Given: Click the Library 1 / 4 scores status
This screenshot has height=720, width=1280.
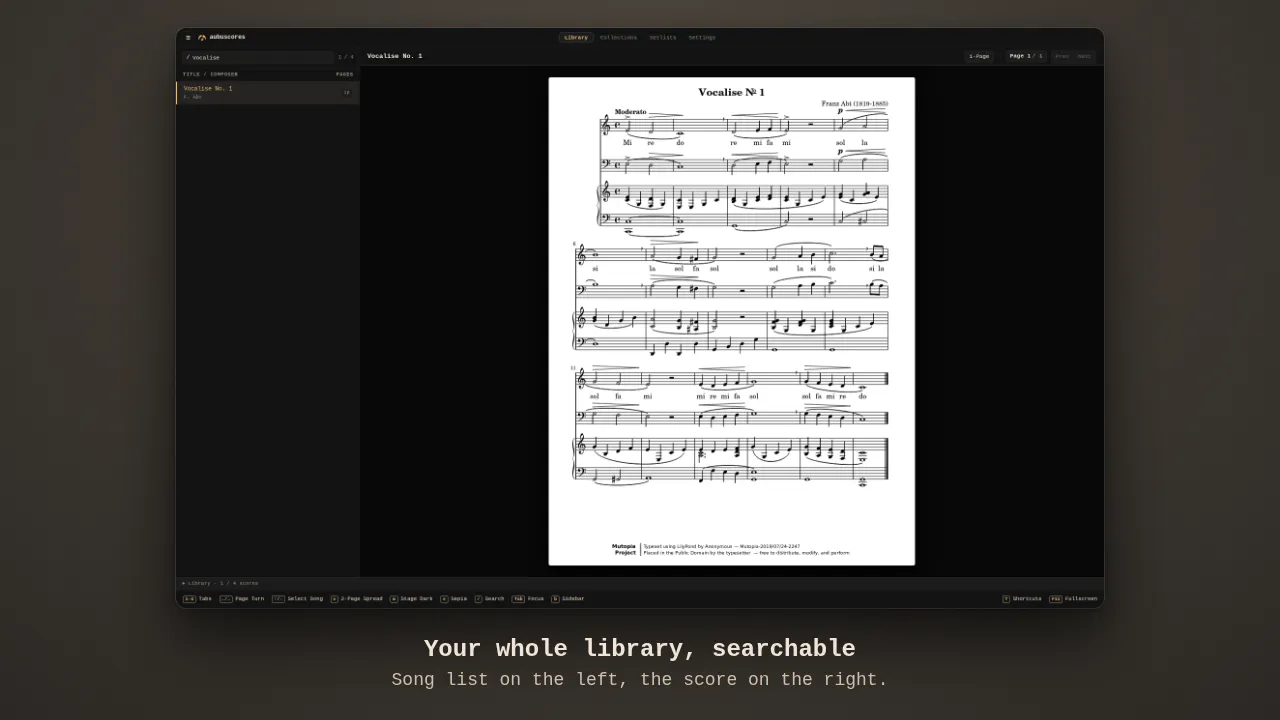Looking at the screenshot, I should (220, 583).
